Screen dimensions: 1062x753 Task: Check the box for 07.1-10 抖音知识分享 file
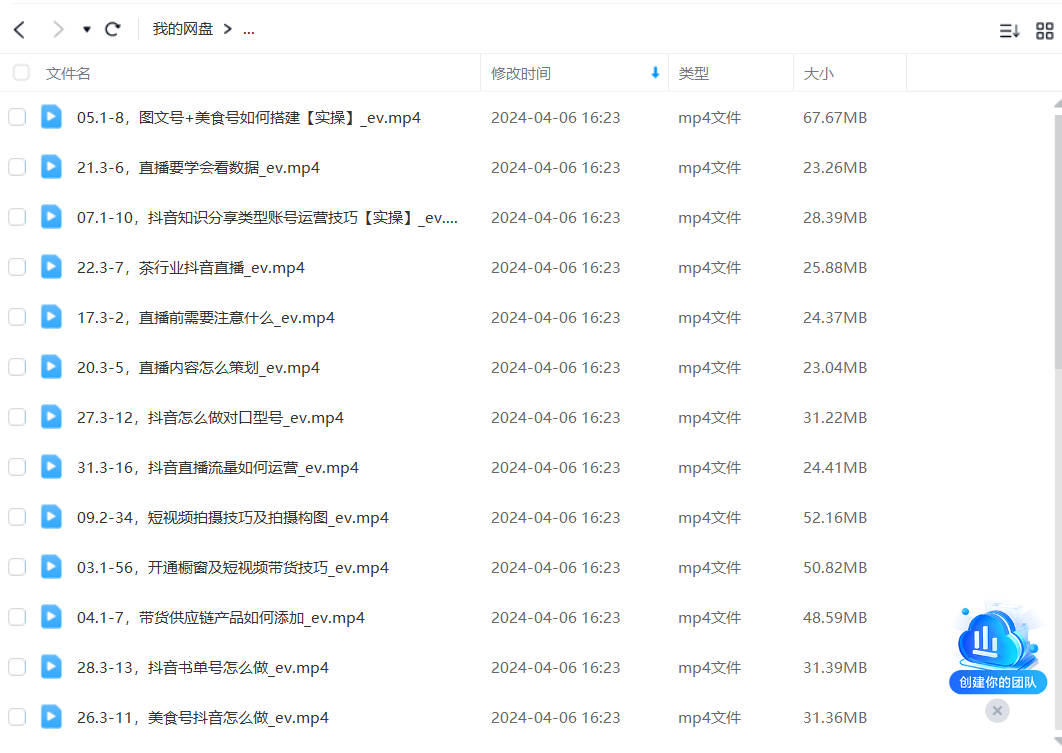[17, 217]
